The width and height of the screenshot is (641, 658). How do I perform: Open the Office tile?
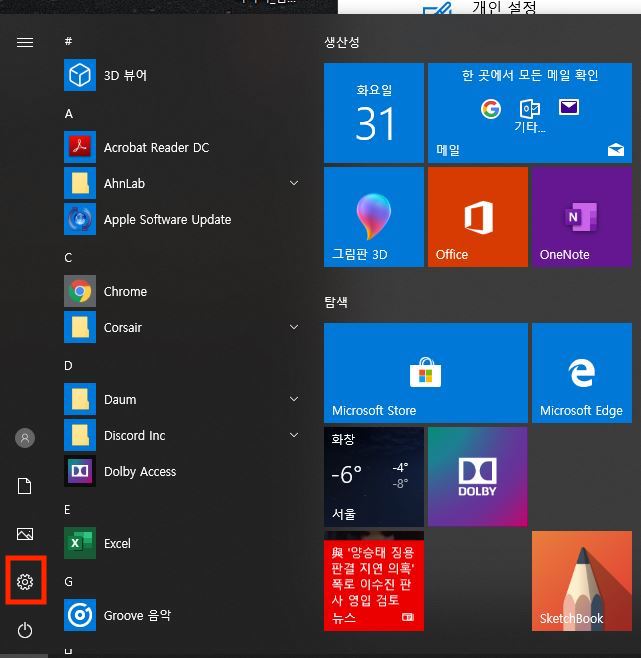478,217
